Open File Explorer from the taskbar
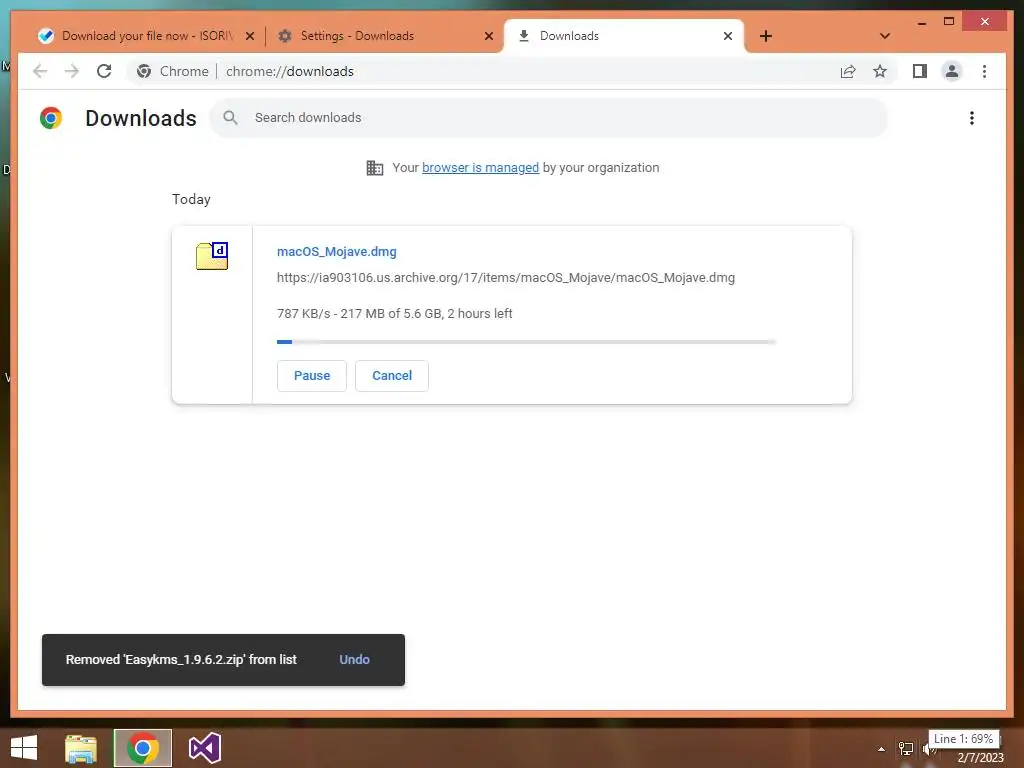The width and height of the screenshot is (1024, 768). point(81,748)
